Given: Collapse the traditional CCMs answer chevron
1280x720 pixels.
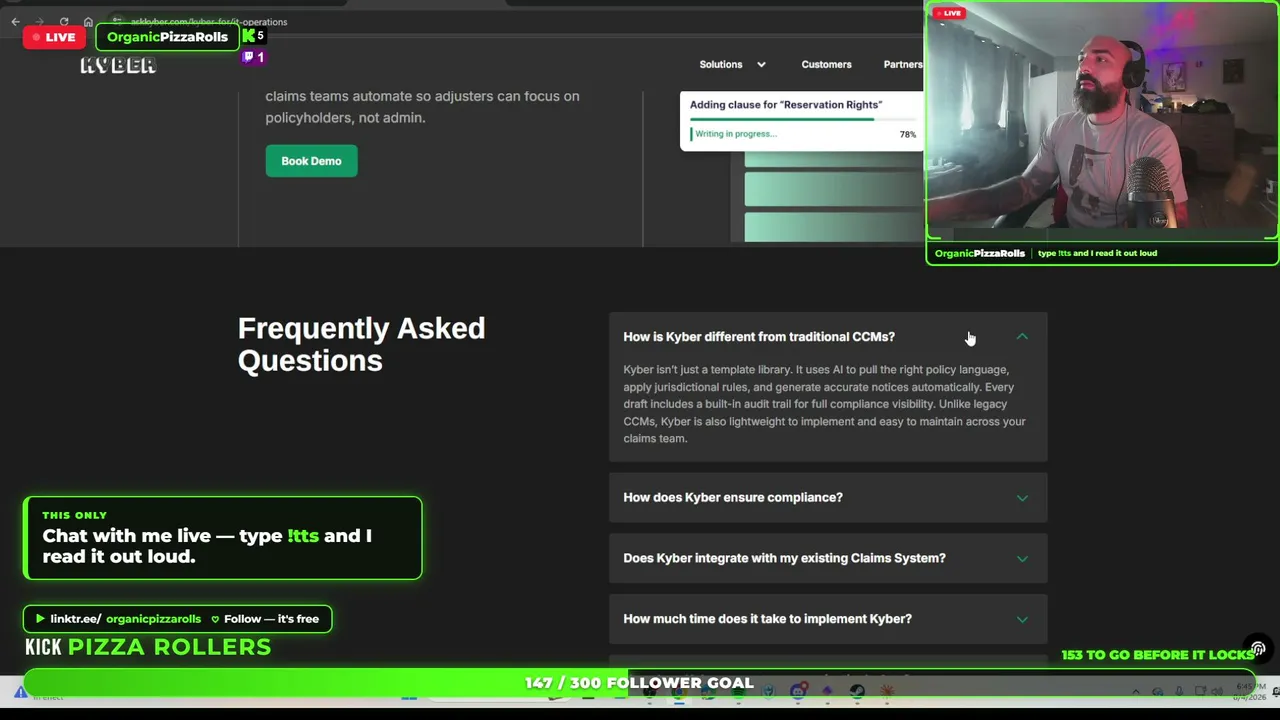Looking at the screenshot, I should click(x=1022, y=337).
